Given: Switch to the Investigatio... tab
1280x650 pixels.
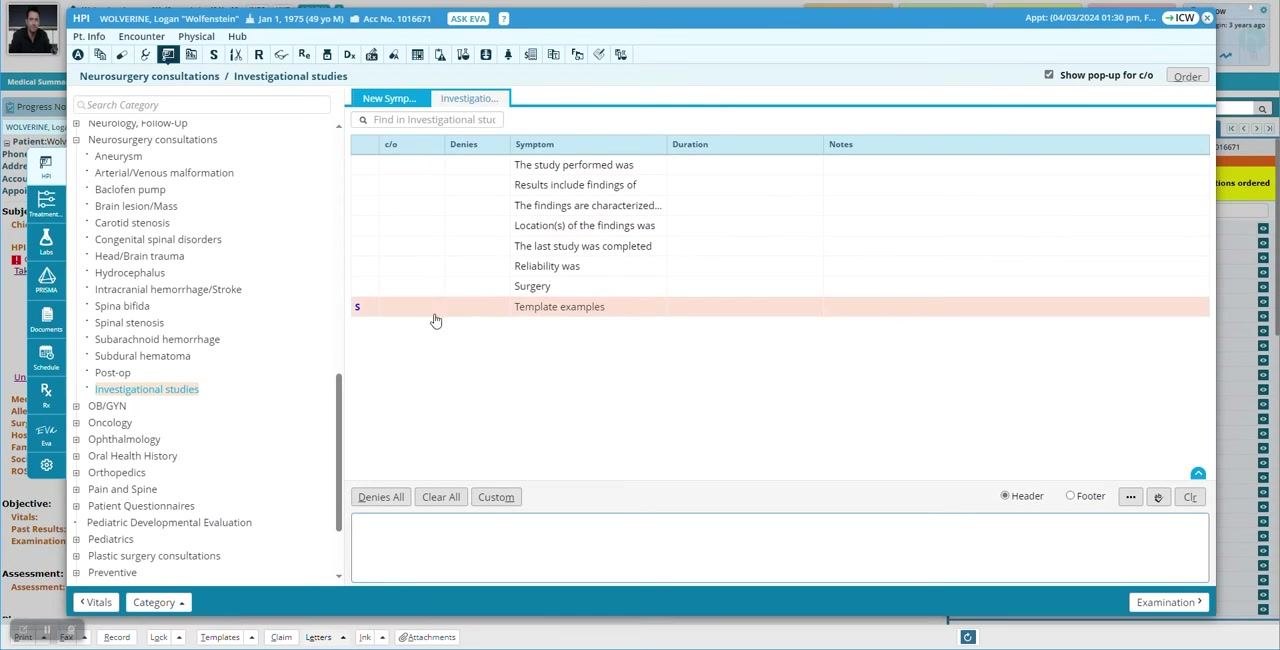Looking at the screenshot, I should tap(469, 98).
